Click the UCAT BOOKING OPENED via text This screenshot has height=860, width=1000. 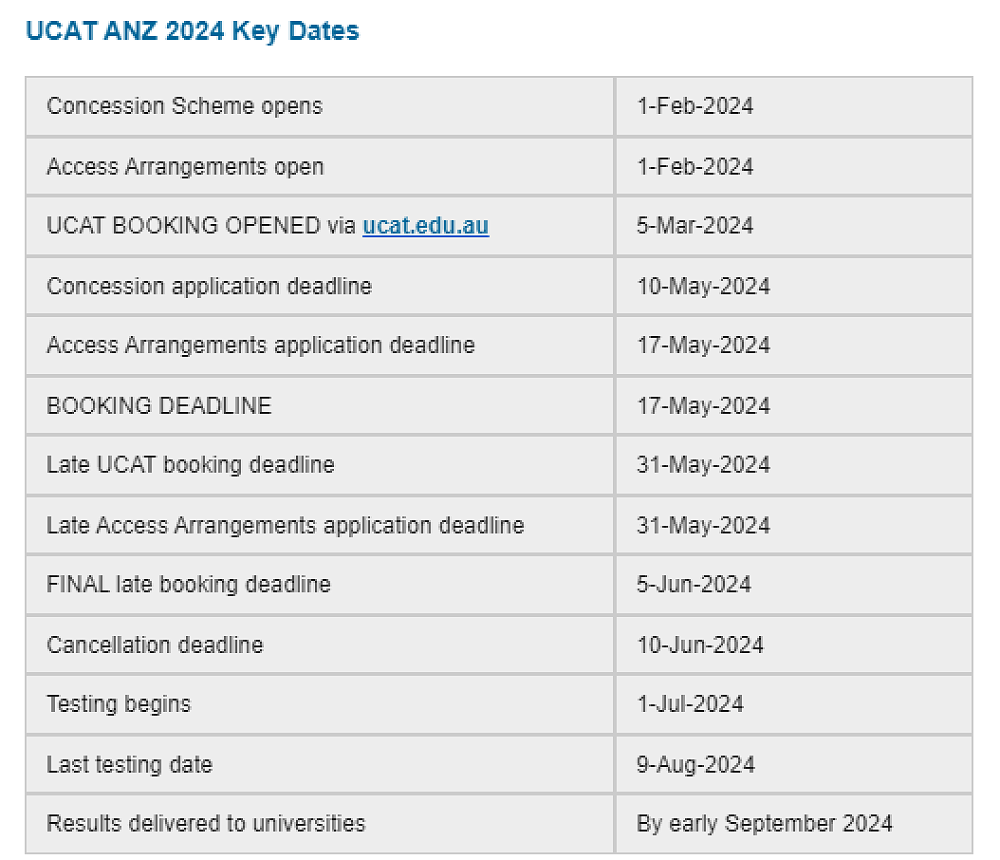tap(200, 226)
